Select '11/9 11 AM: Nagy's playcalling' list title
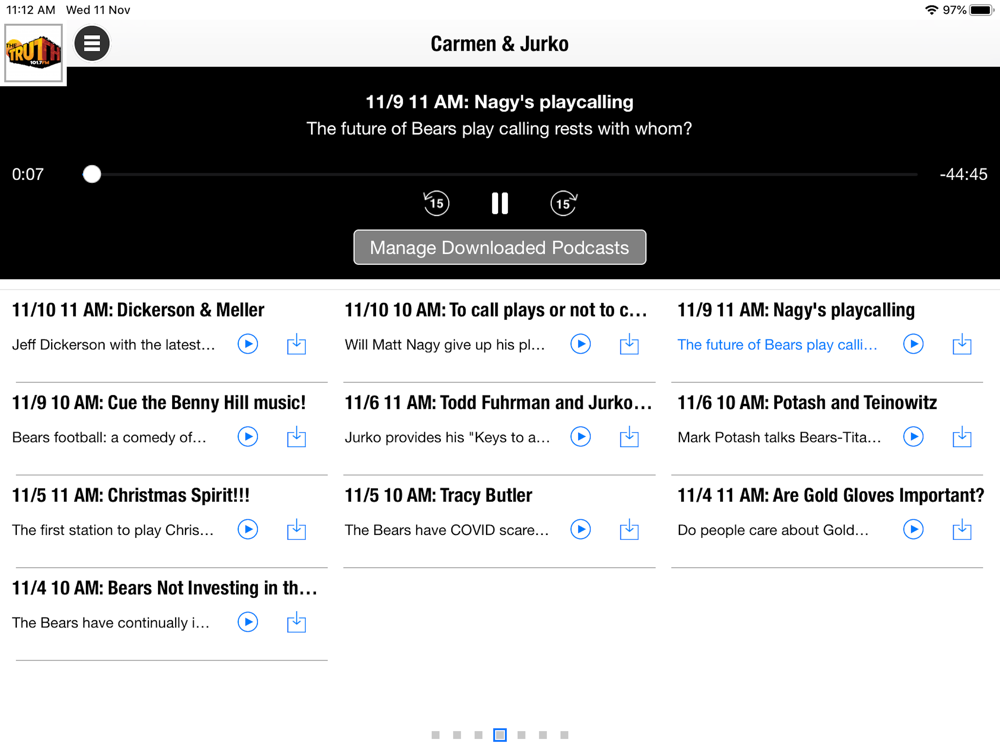The width and height of the screenshot is (1000, 750). point(796,310)
